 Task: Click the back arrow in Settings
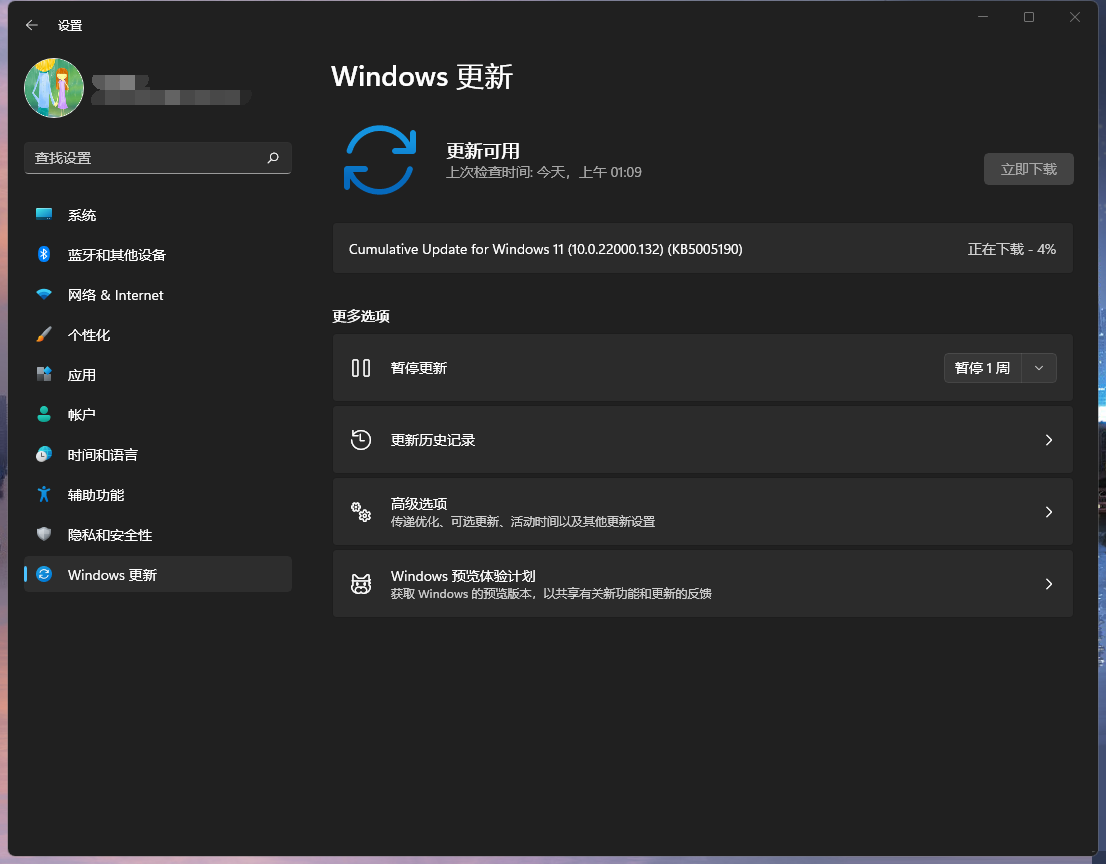pos(32,25)
